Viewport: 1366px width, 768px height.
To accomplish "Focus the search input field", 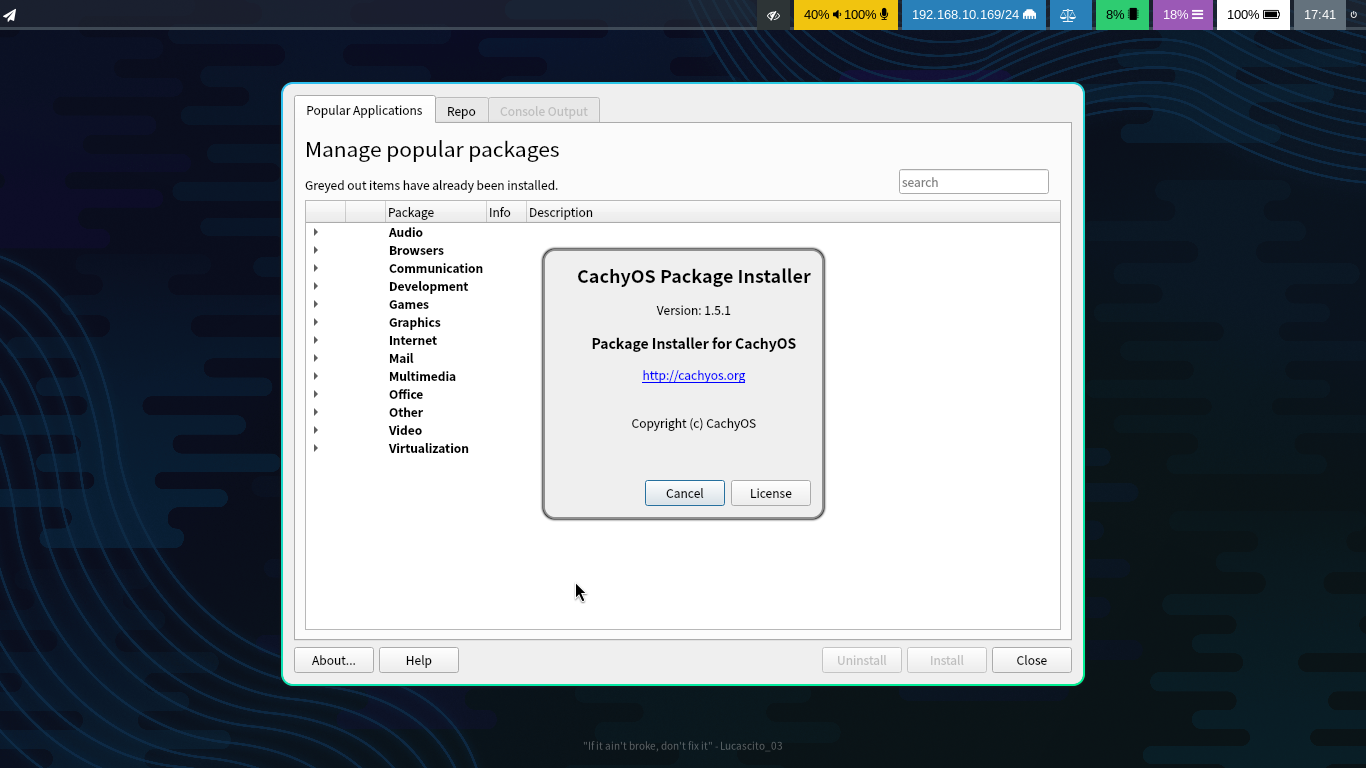I will tap(974, 182).
